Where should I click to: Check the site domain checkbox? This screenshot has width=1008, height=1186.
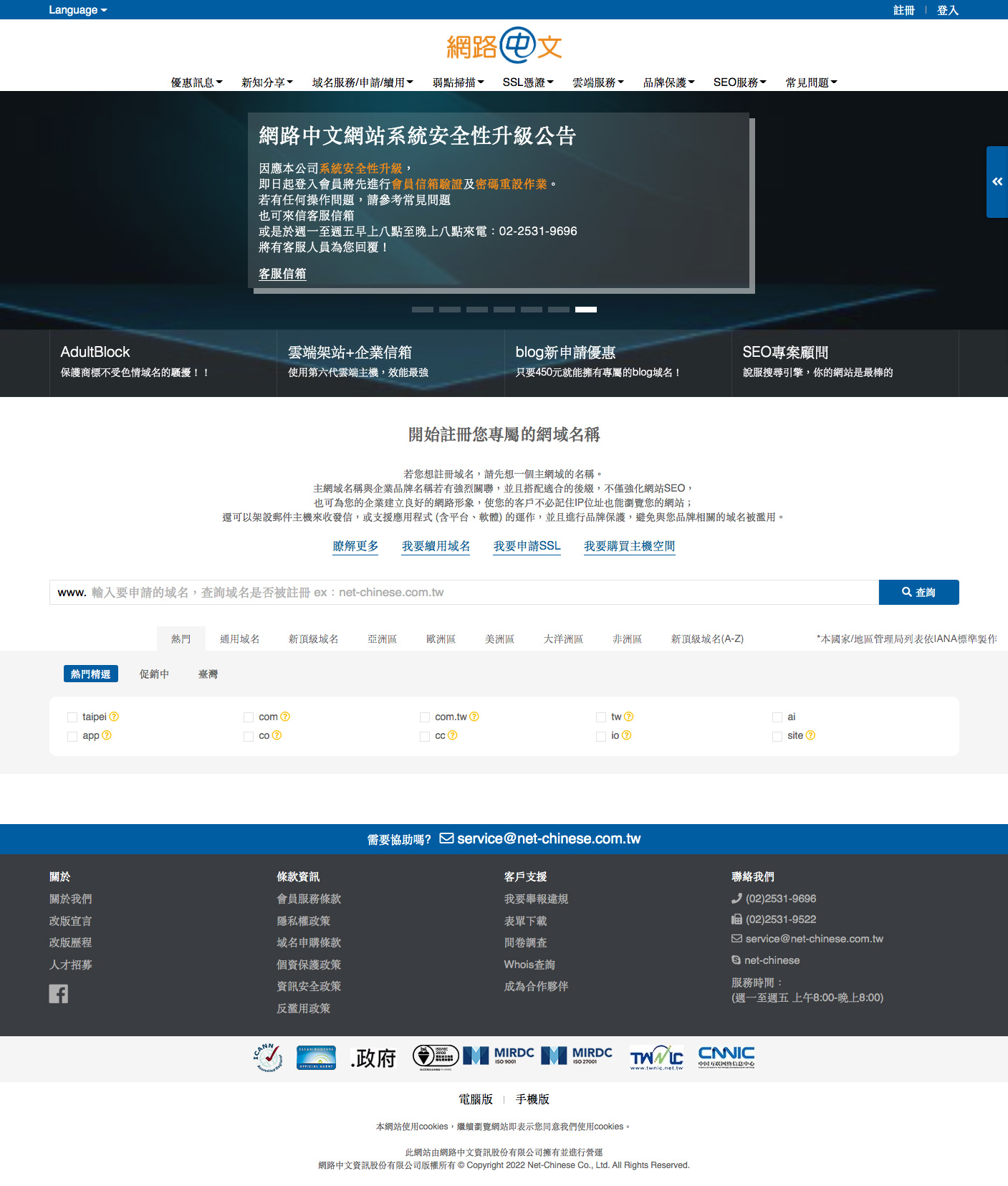pyautogui.click(x=777, y=736)
